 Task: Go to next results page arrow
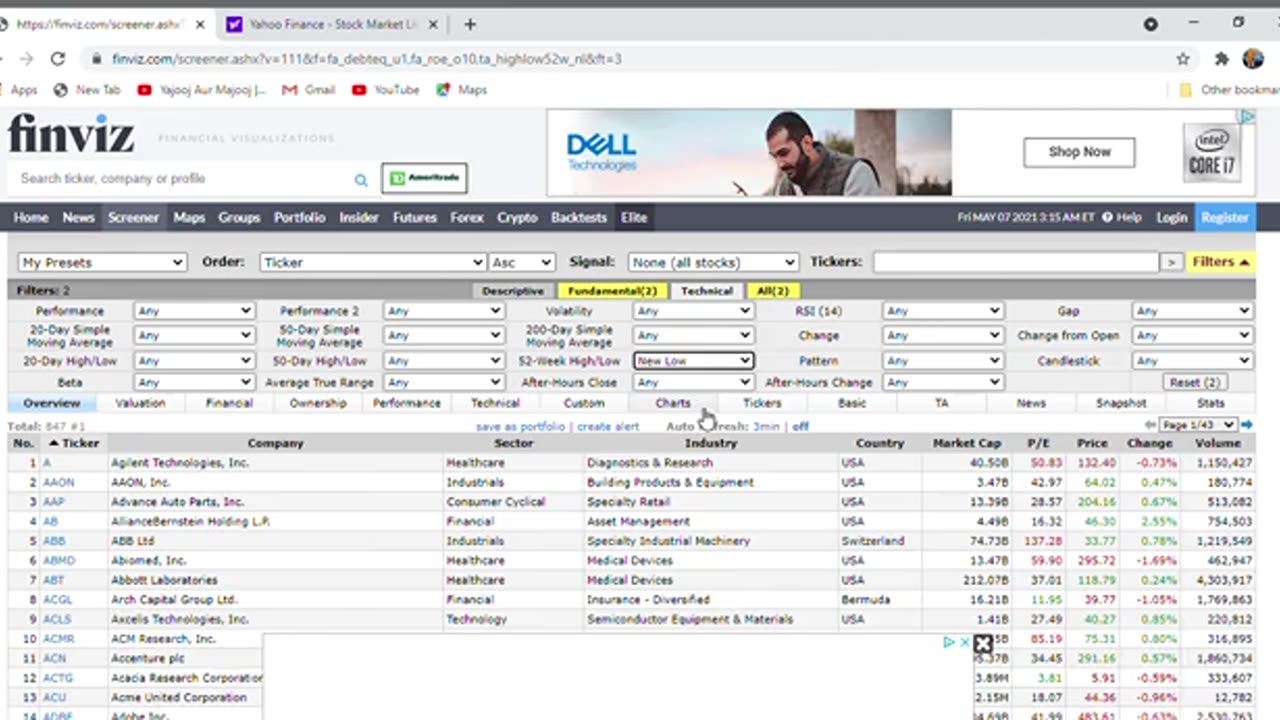1247,425
